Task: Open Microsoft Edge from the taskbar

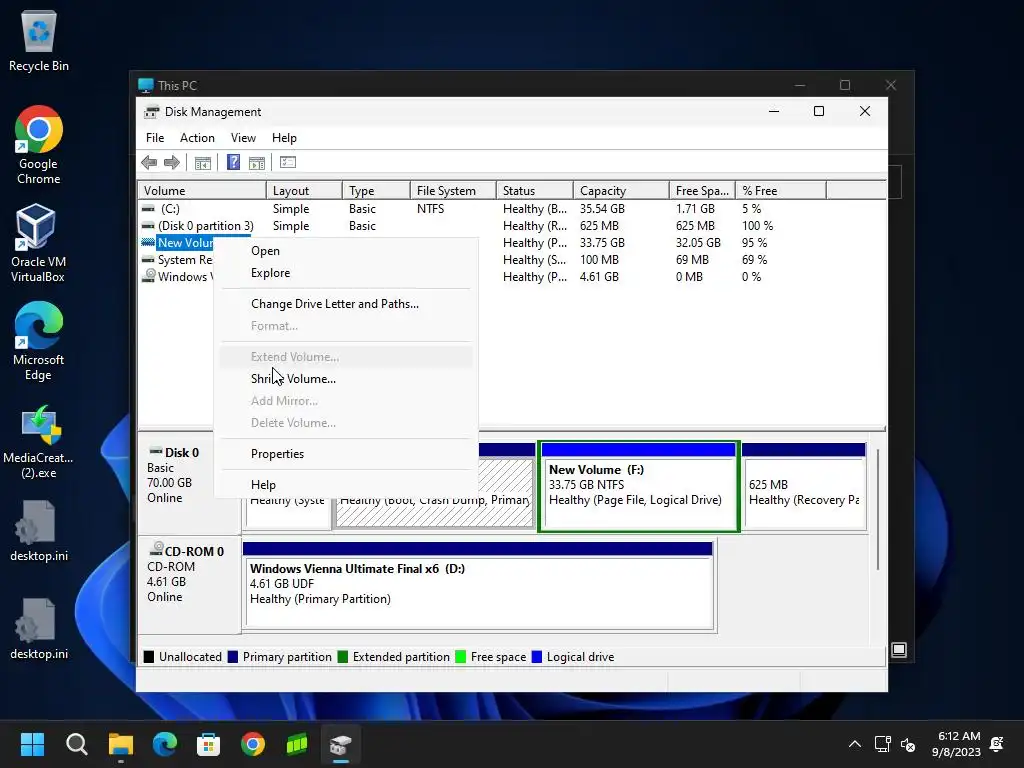Action: [165, 744]
